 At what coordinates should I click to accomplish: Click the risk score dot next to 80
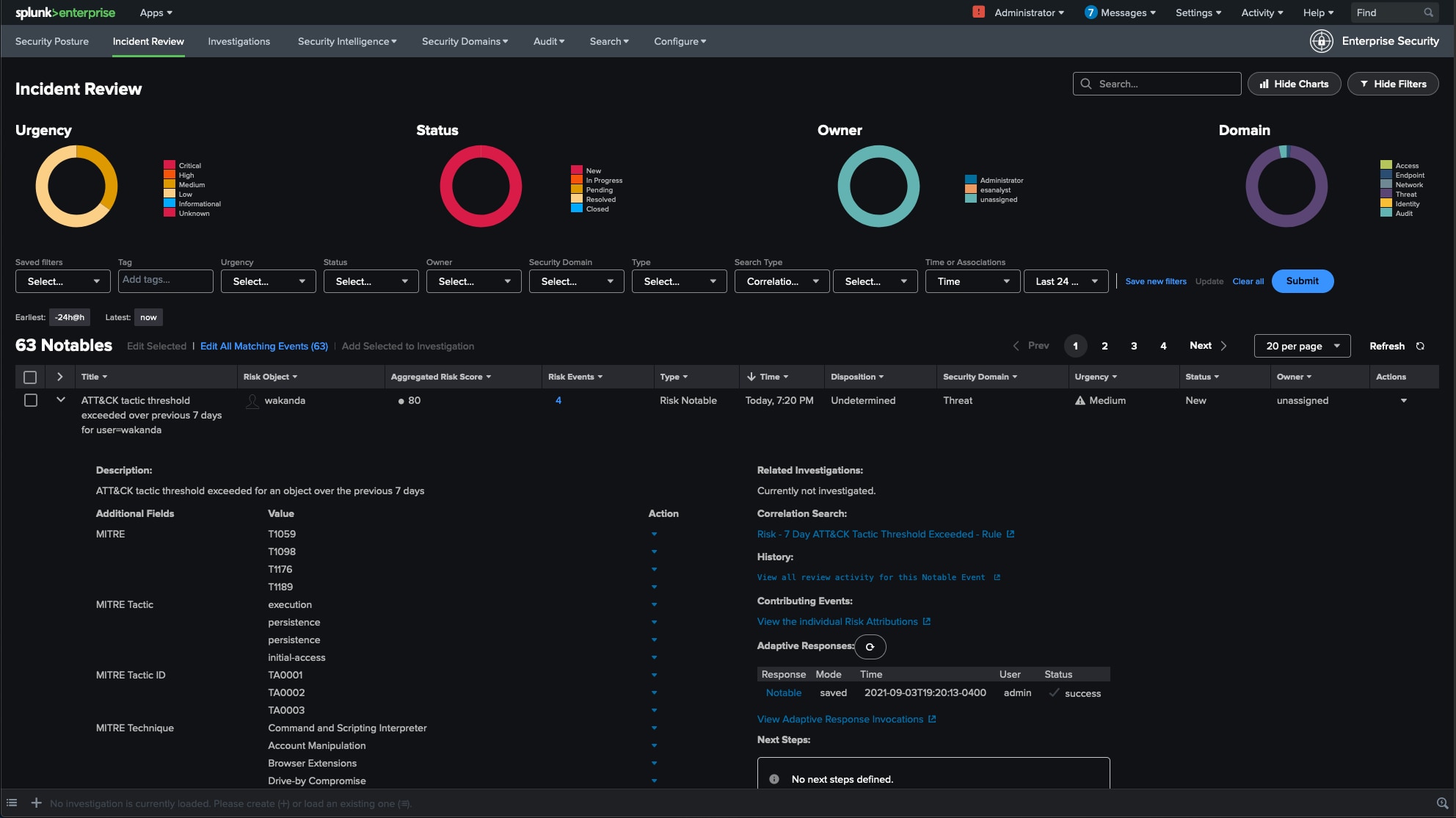[401, 401]
